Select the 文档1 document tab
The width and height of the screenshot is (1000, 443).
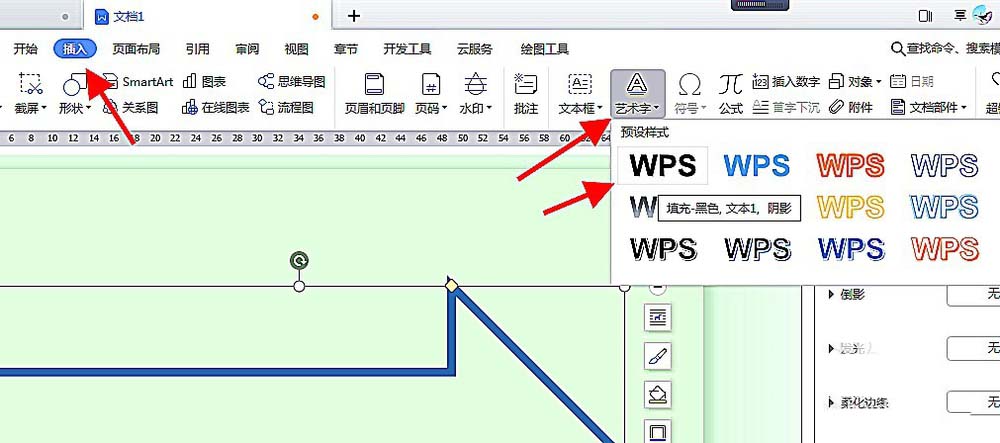coord(208,17)
